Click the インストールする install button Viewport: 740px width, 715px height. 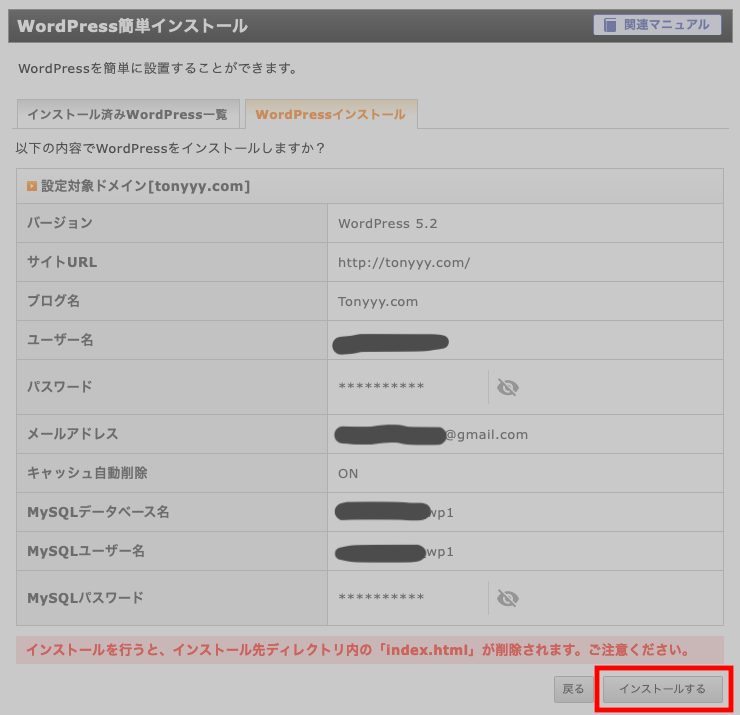[663, 689]
